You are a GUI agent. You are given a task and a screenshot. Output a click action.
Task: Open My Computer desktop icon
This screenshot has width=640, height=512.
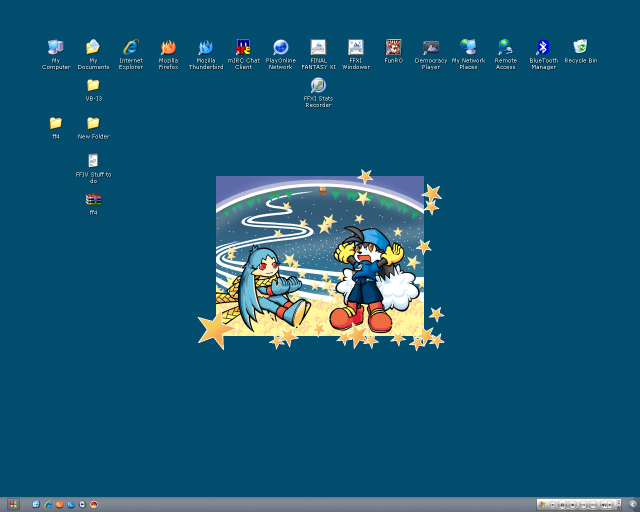click(56, 54)
